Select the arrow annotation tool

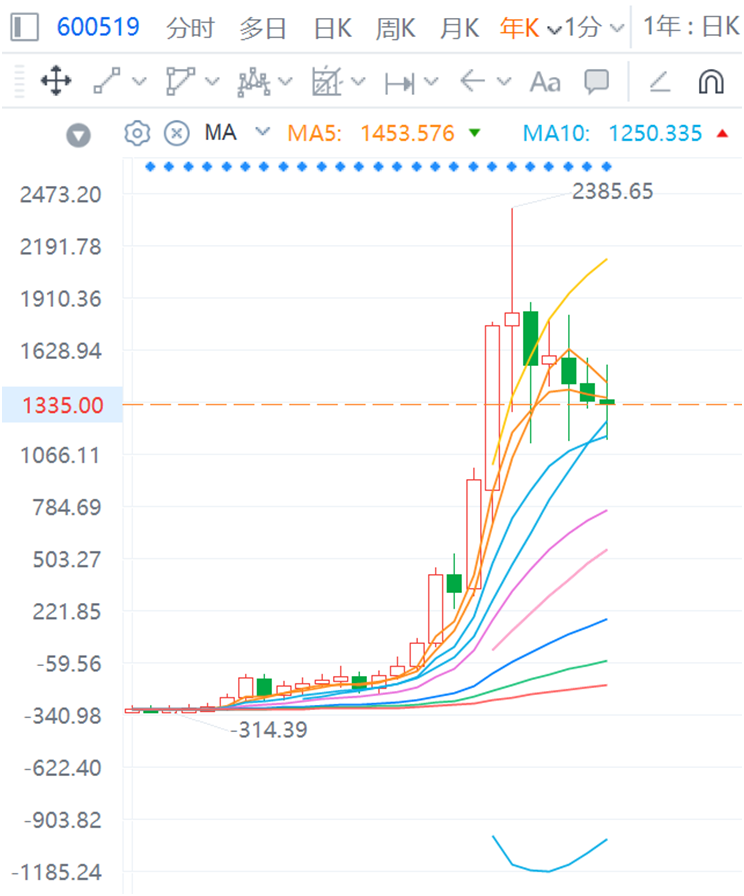coord(473,81)
